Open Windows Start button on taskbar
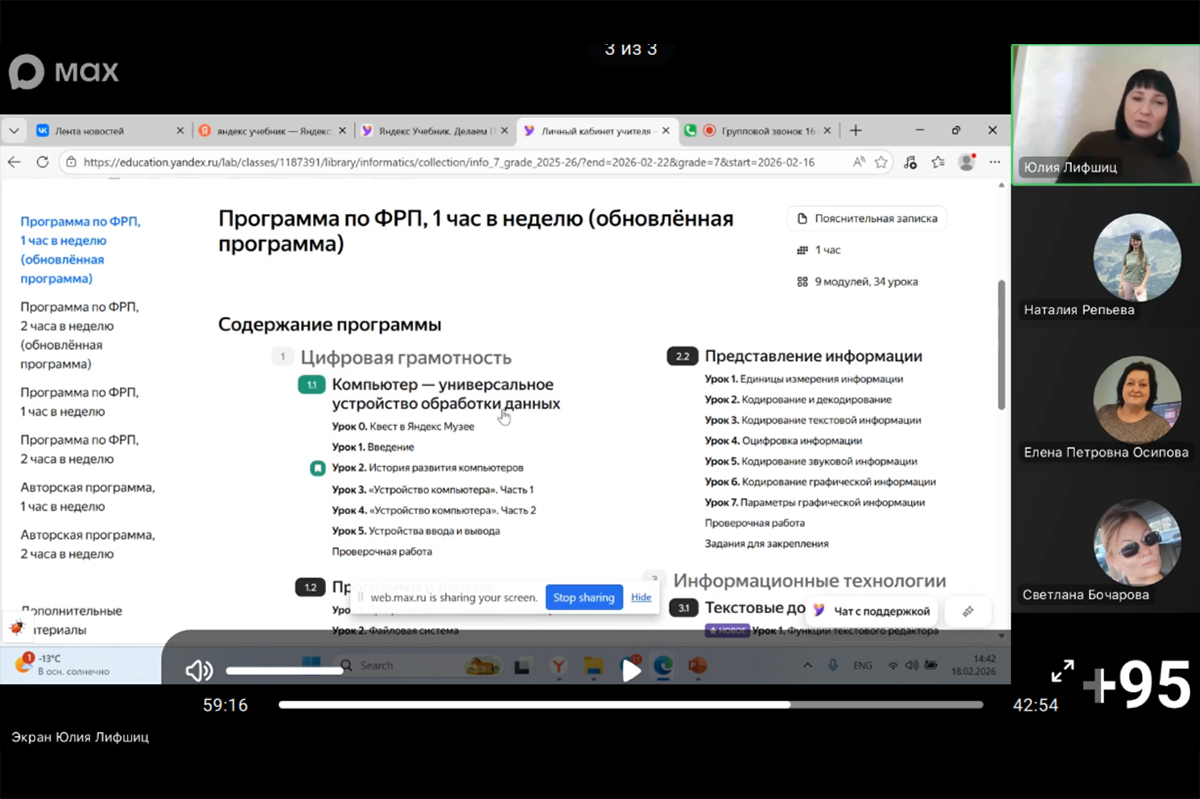This screenshot has height=799, width=1200. tap(309, 665)
